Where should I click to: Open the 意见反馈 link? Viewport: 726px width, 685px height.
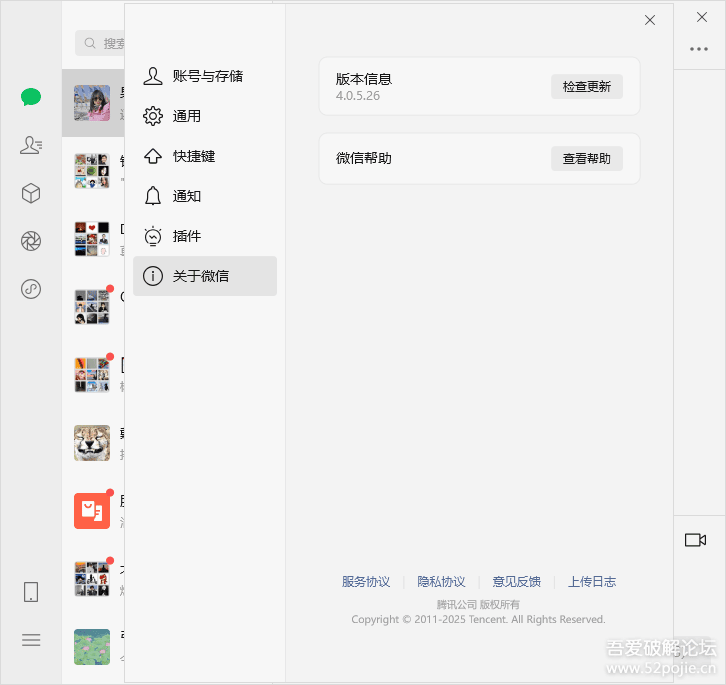click(517, 582)
